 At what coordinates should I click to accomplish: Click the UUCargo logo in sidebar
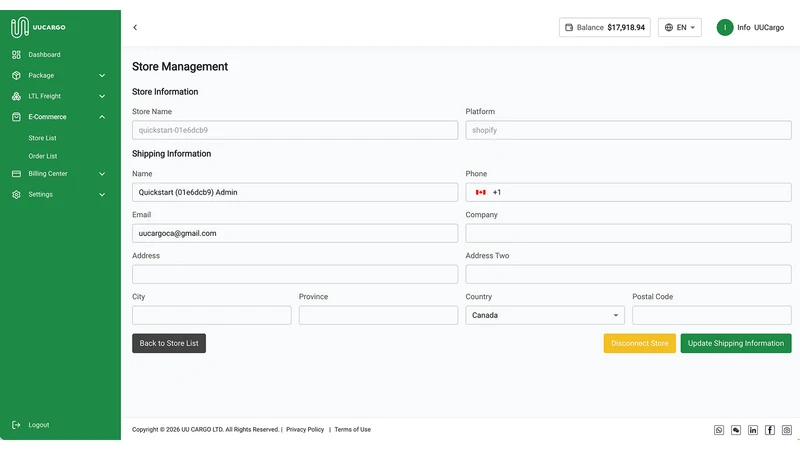tap(38, 27)
